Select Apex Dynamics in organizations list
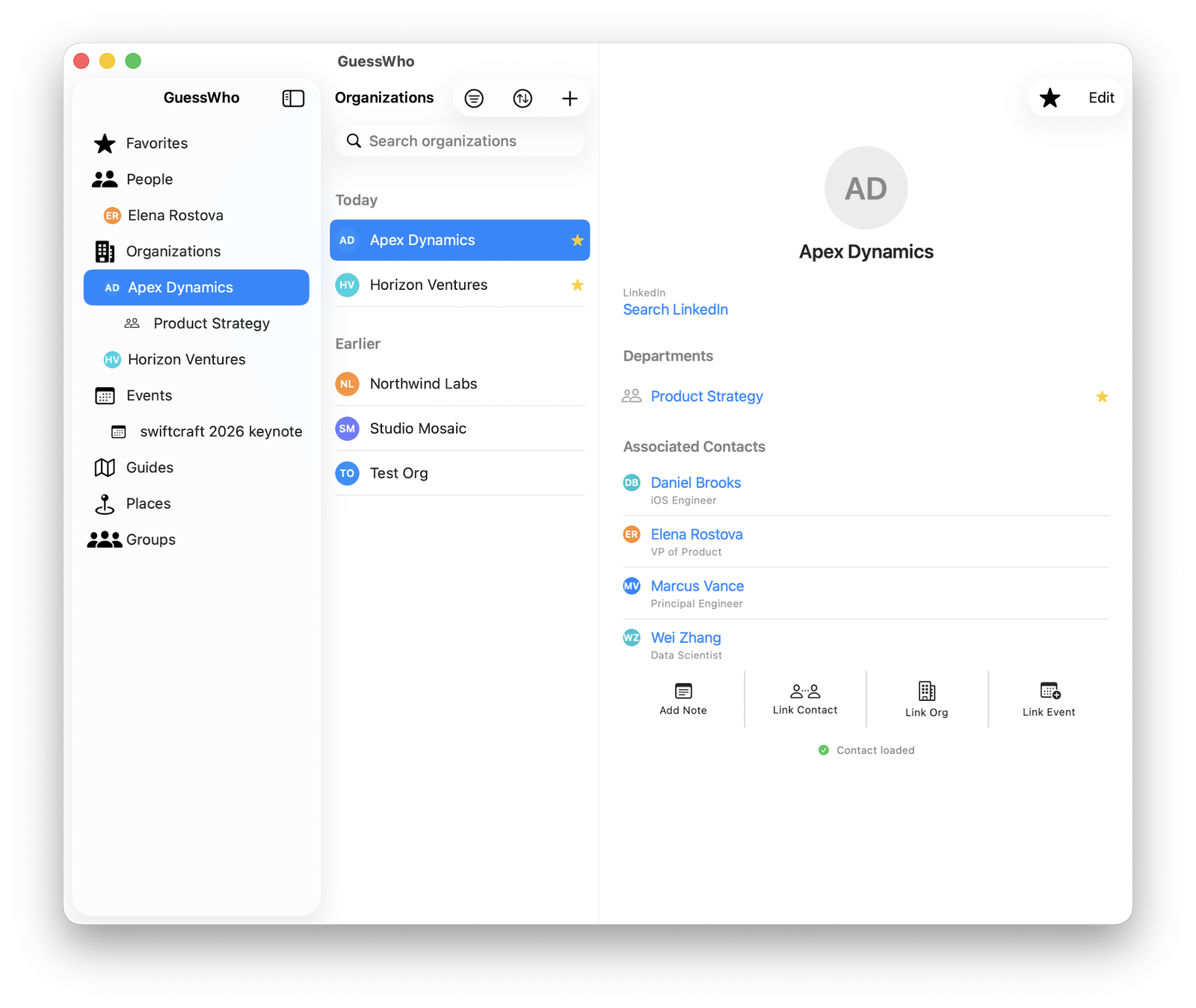1196x1008 pixels. [460, 240]
